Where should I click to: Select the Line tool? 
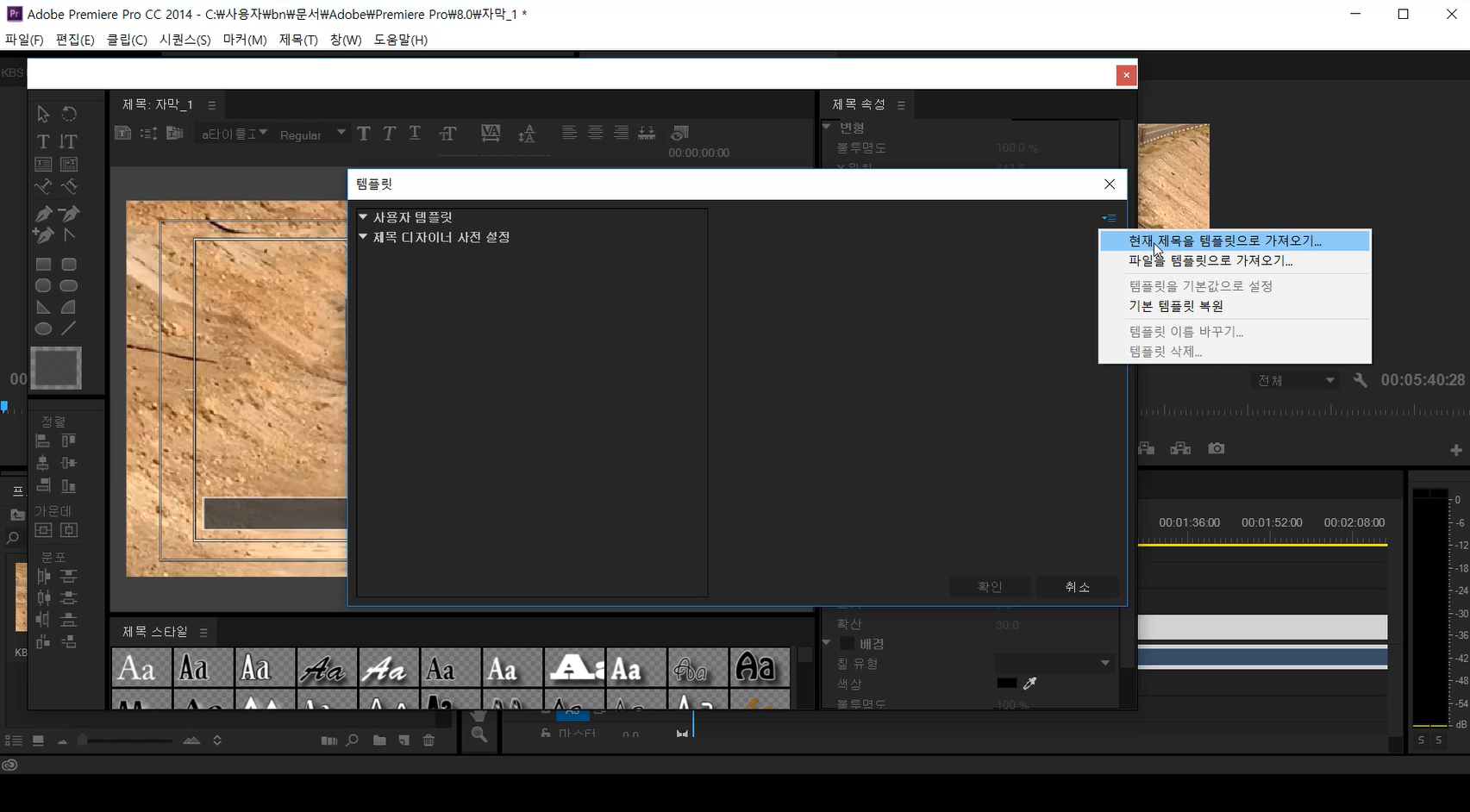pos(69,328)
